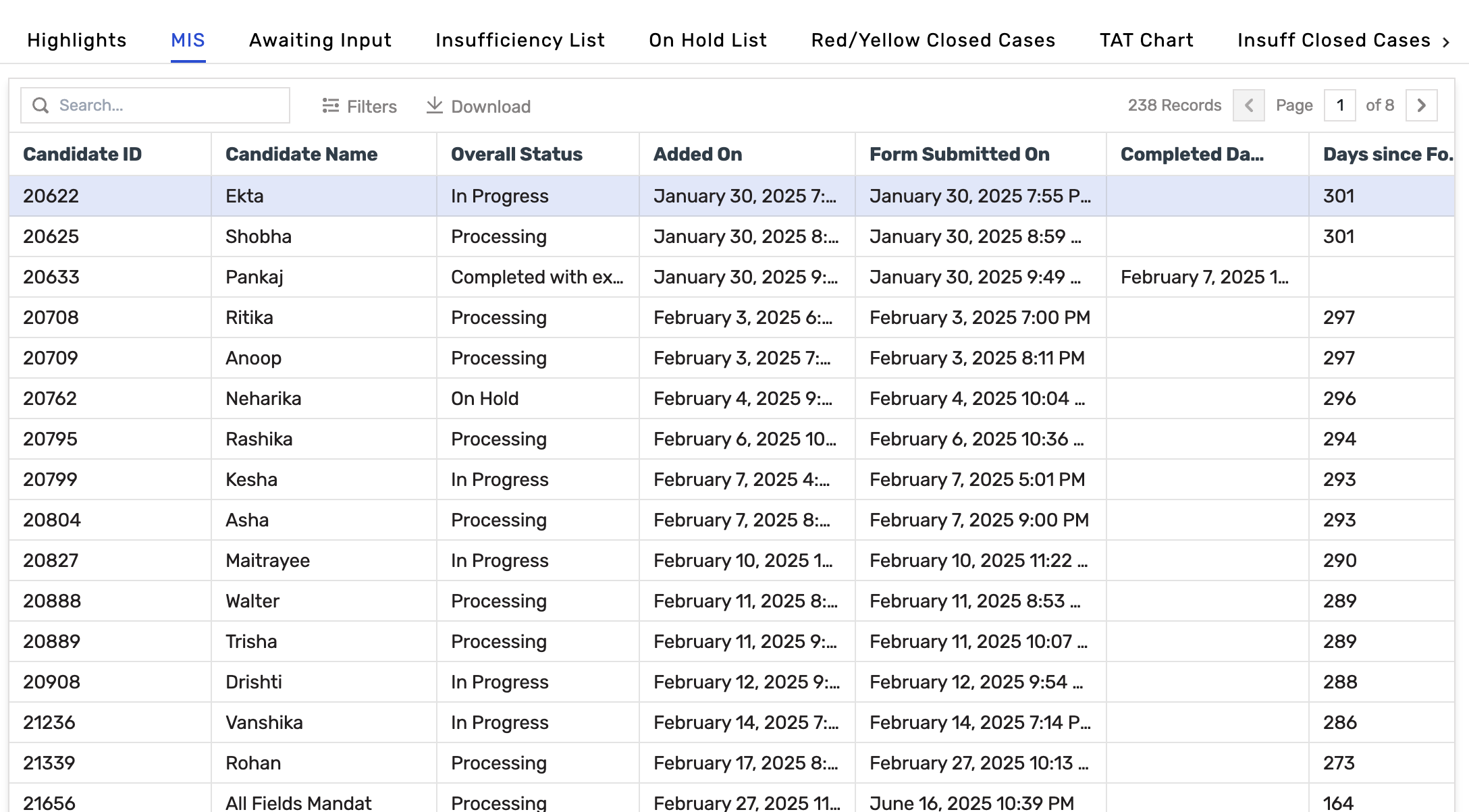The height and width of the screenshot is (812, 1469).
Task: Click the Filters button
Action: tap(359, 106)
